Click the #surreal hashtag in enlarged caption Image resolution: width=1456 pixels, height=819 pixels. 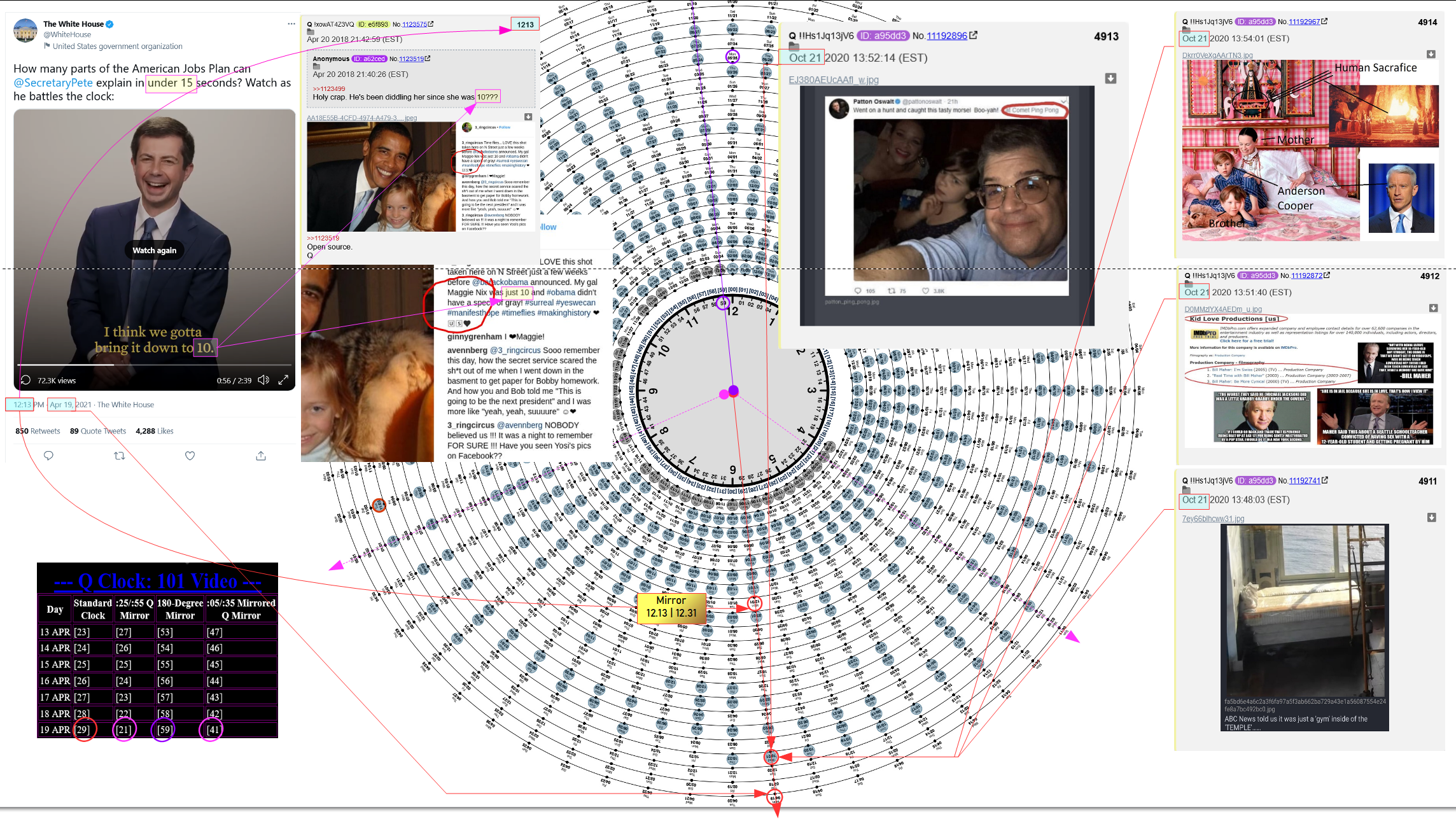tap(539, 303)
